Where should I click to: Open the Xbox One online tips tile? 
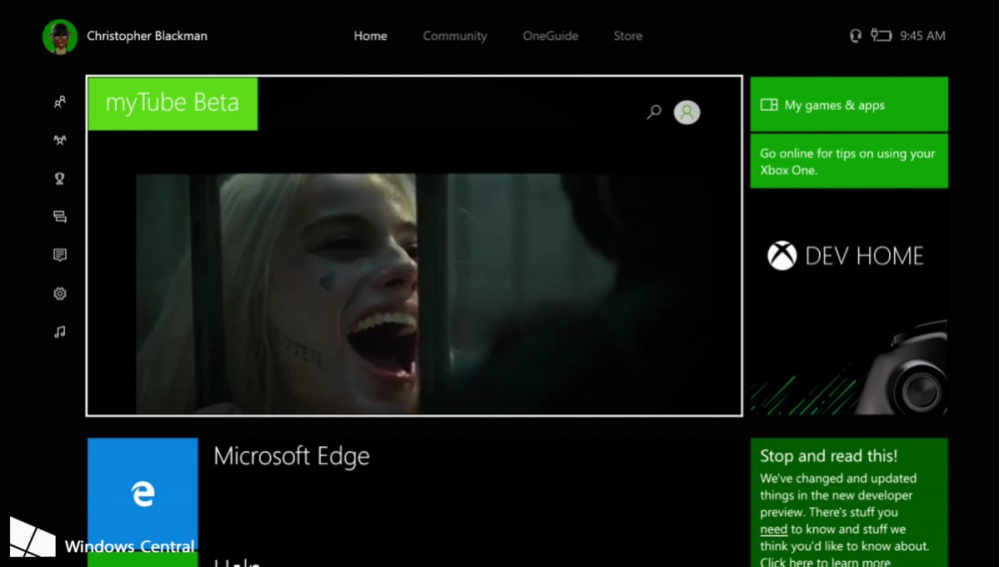pos(849,161)
